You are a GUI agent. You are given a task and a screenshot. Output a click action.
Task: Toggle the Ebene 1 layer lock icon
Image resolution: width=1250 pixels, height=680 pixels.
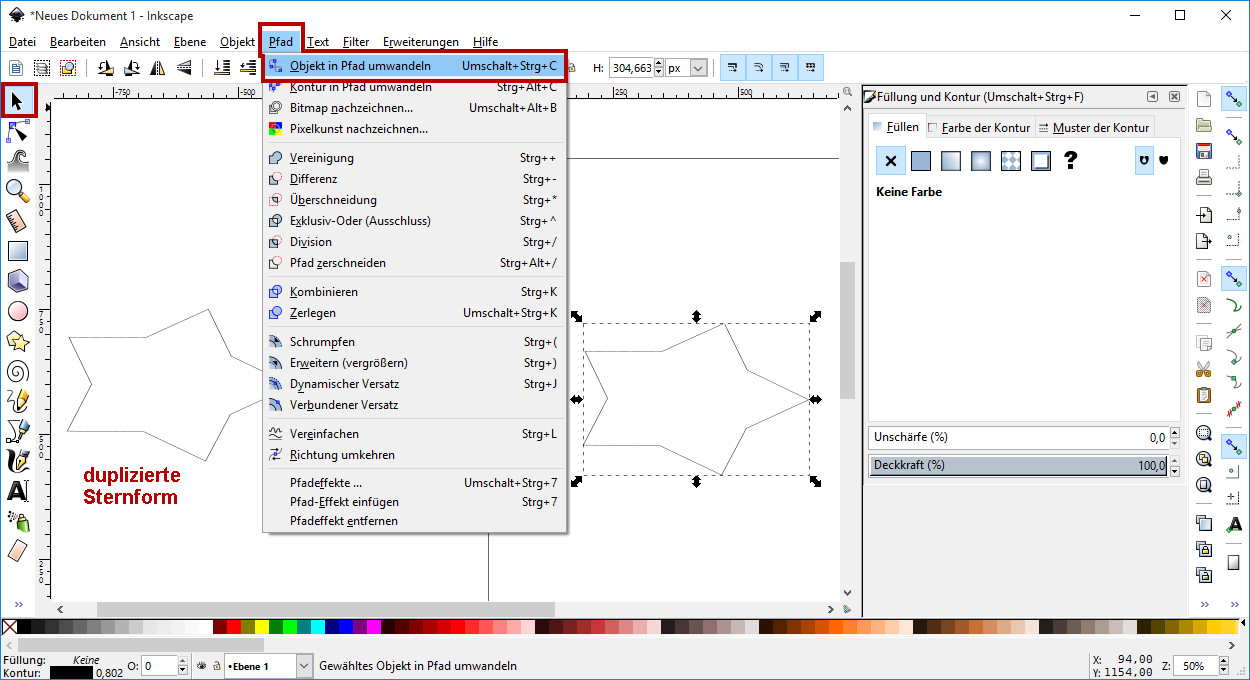[215, 666]
